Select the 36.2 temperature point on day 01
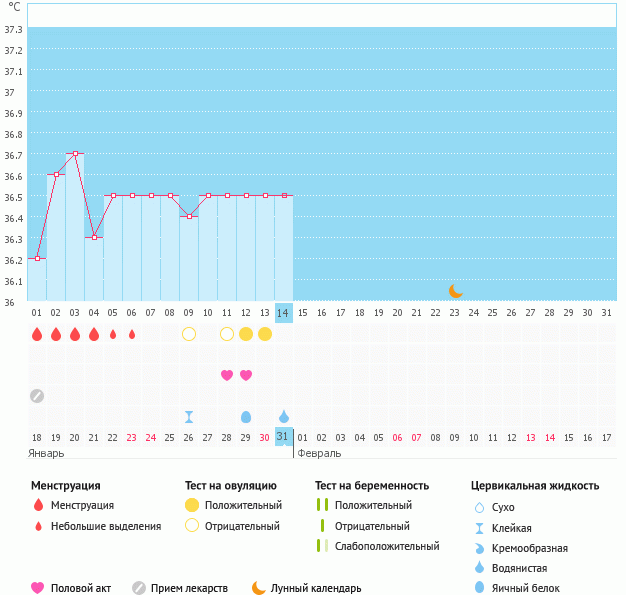626x595 pixels. coord(37,258)
